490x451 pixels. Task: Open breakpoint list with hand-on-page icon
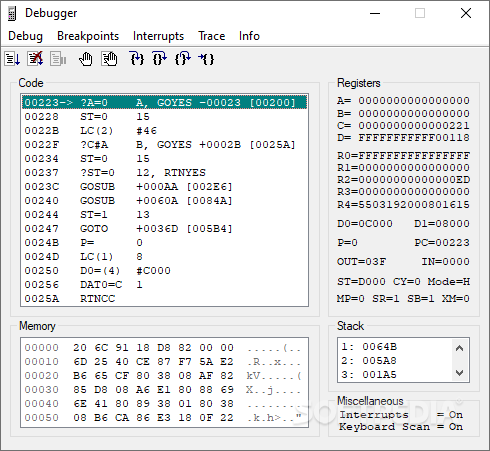click(109, 59)
